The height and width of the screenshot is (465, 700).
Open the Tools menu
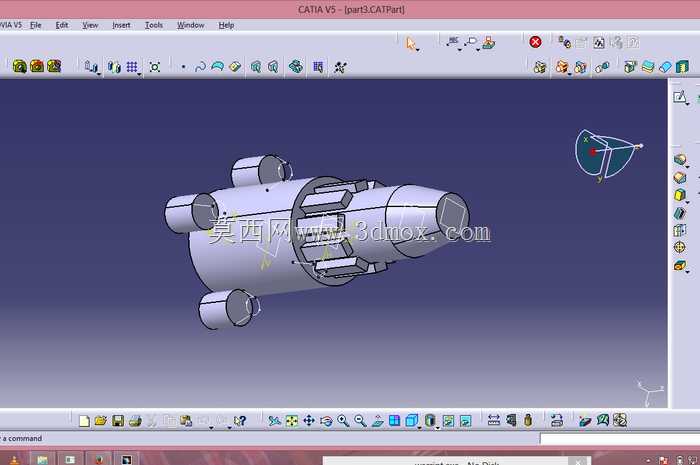pyautogui.click(x=154, y=25)
